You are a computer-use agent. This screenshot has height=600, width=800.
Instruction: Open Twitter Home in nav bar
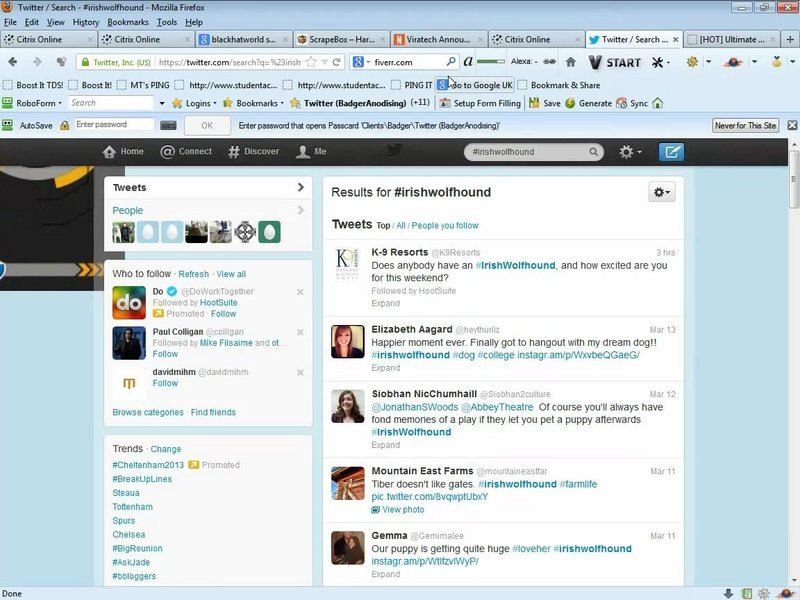coord(123,152)
